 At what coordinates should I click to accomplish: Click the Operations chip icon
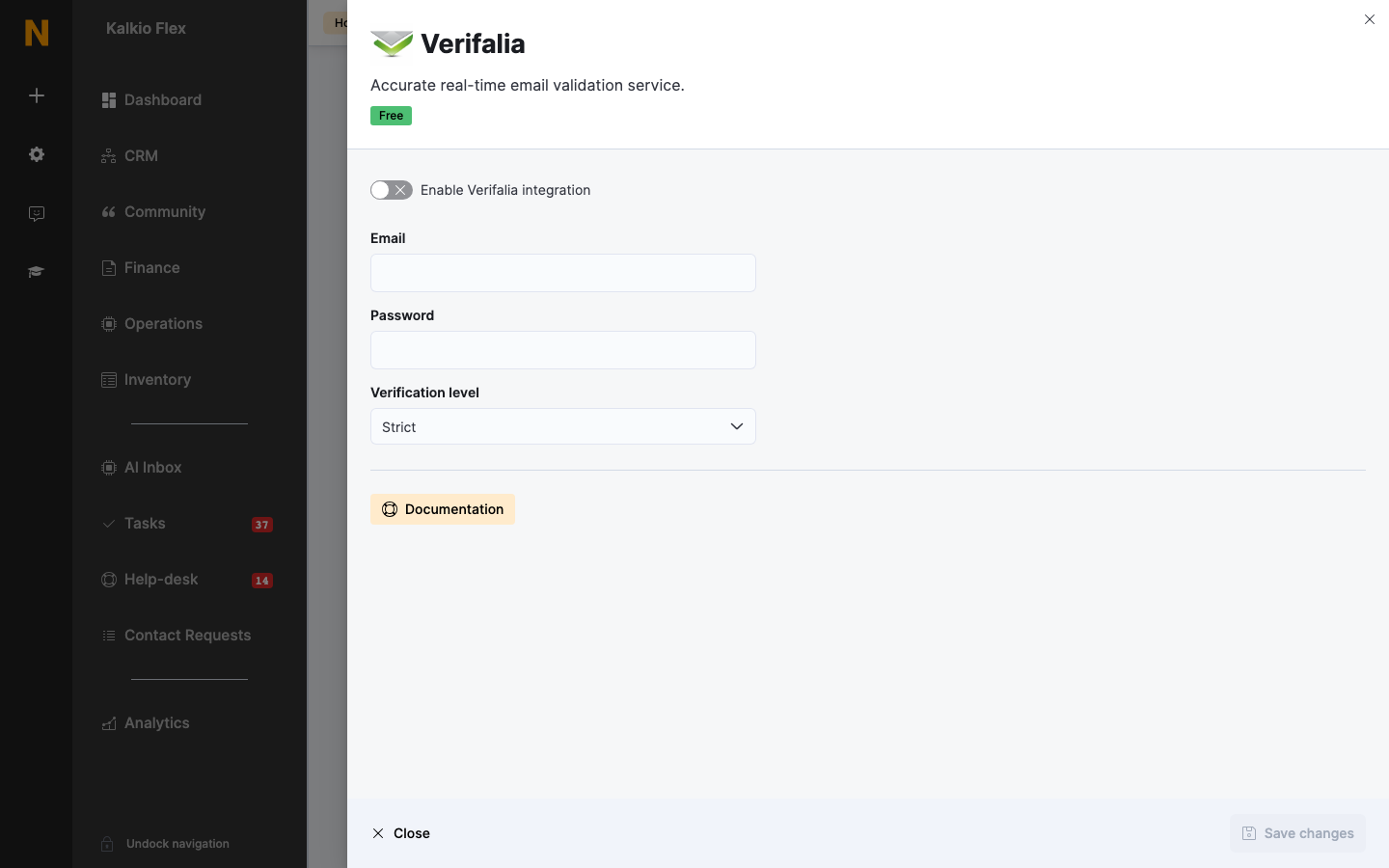pyautogui.click(x=109, y=324)
